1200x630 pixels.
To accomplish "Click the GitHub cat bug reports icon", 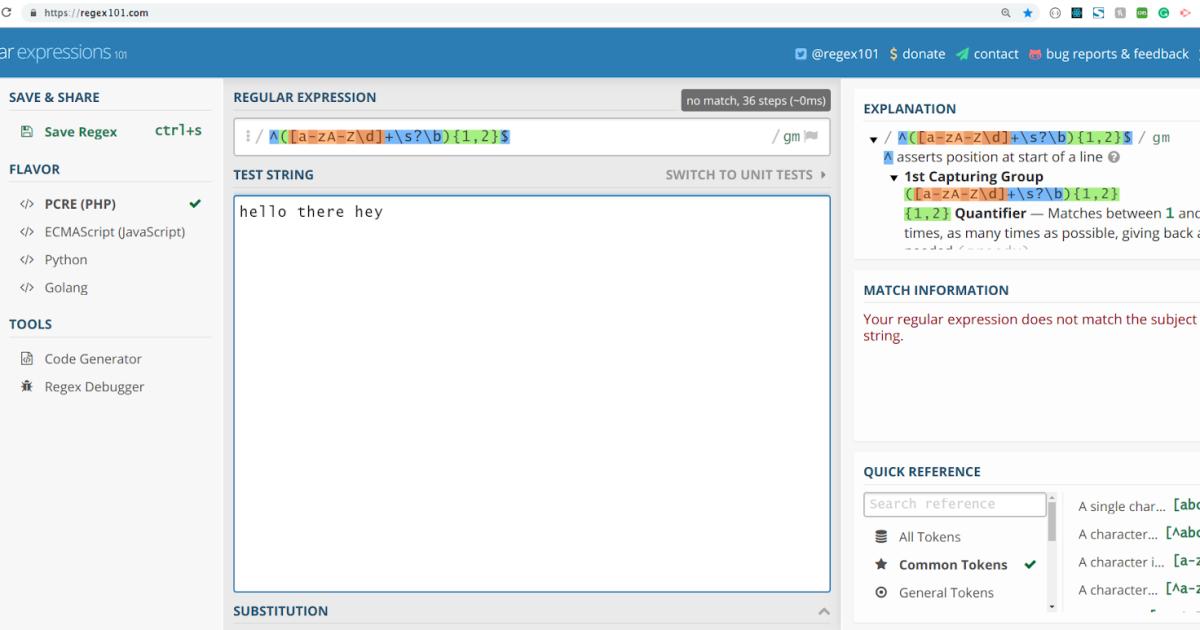I will click(1035, 54).
